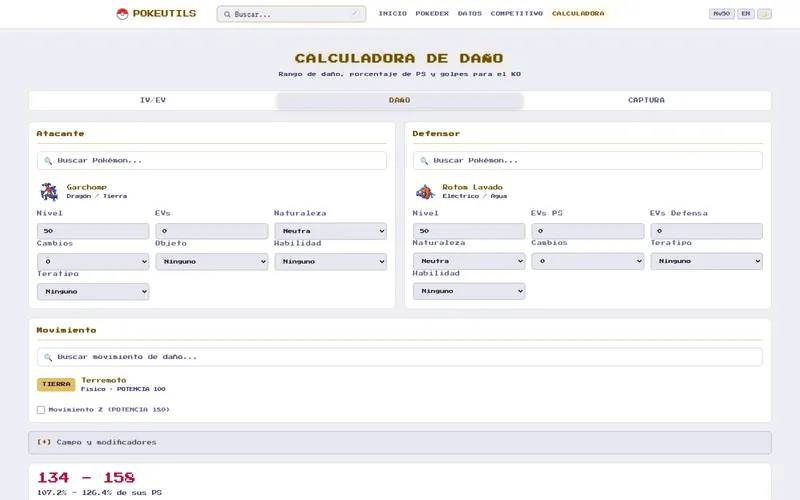Click the defender Buscar Pokémon field
The width and height of the screenshot is (800, 500).
(588, 160)
